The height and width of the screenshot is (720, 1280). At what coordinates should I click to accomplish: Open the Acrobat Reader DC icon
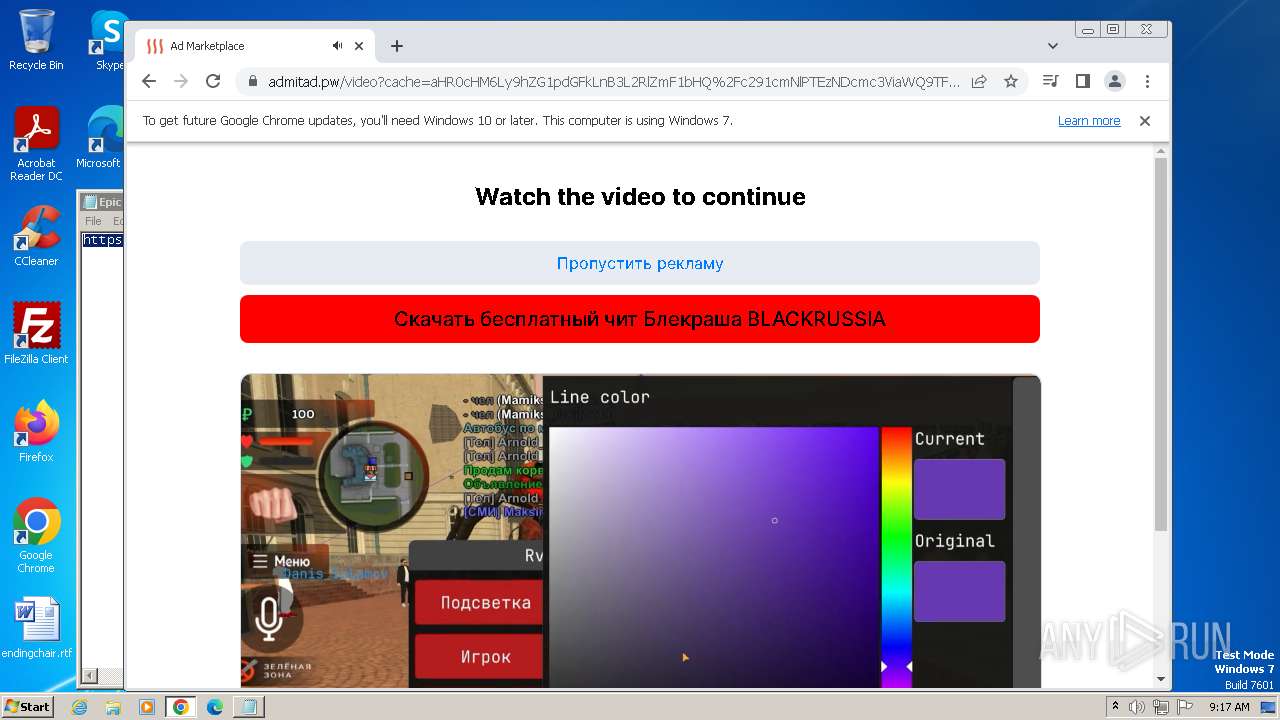tap(36, 144)
